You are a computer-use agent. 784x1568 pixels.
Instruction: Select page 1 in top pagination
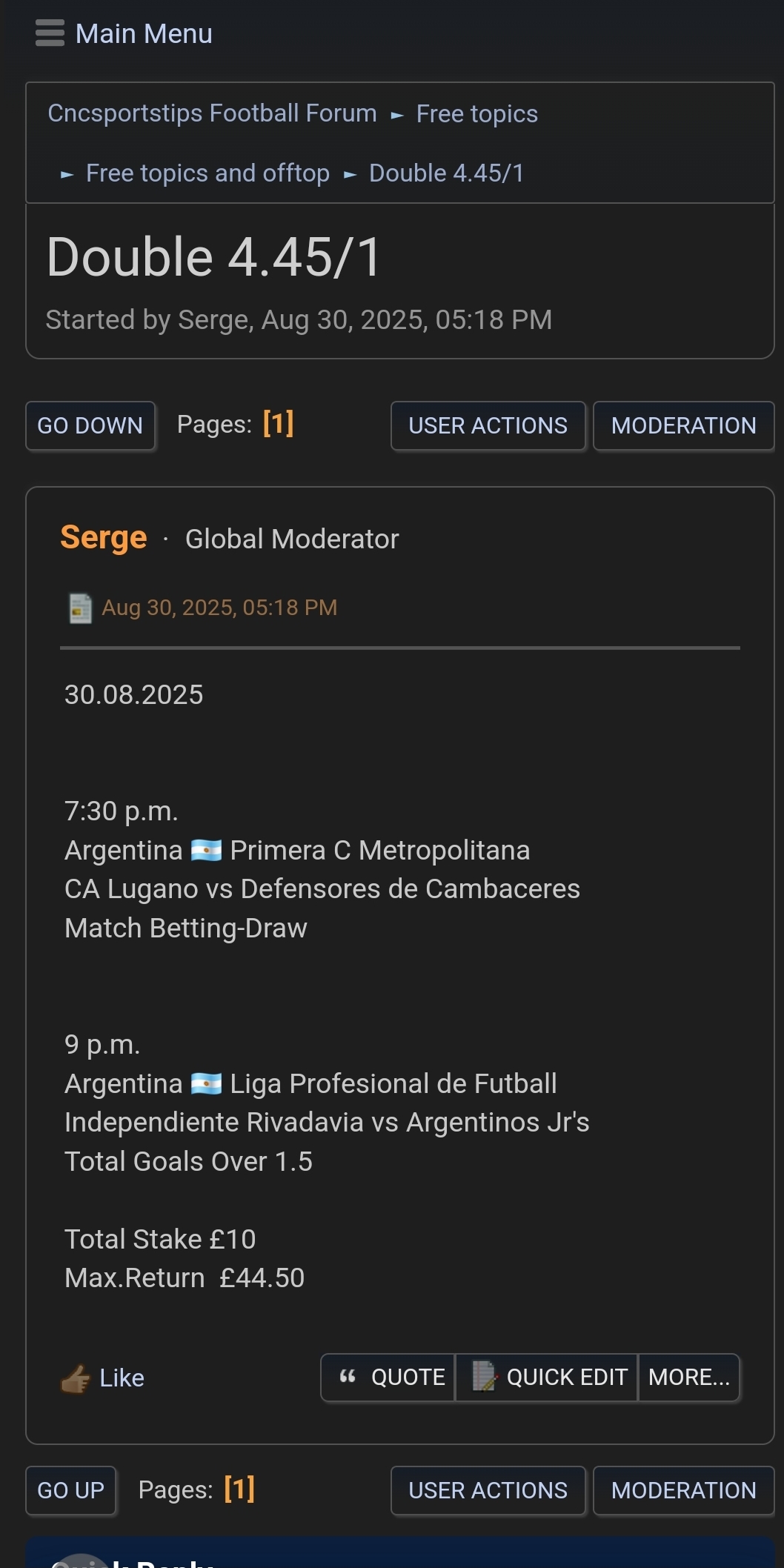(x=278, y=424)
